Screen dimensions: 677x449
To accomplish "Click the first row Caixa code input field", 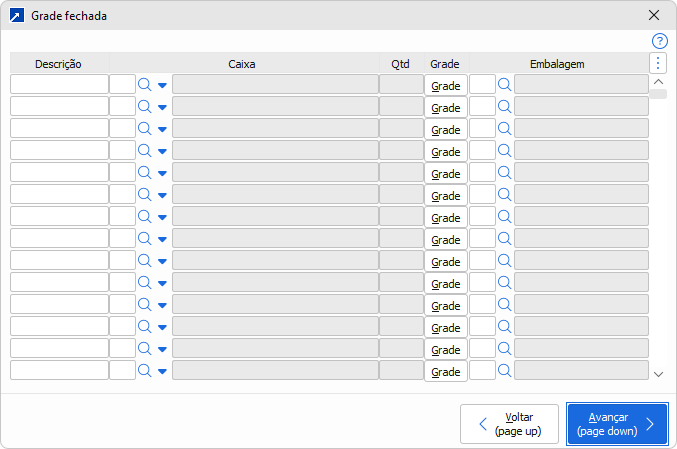I will click(122, 85).
